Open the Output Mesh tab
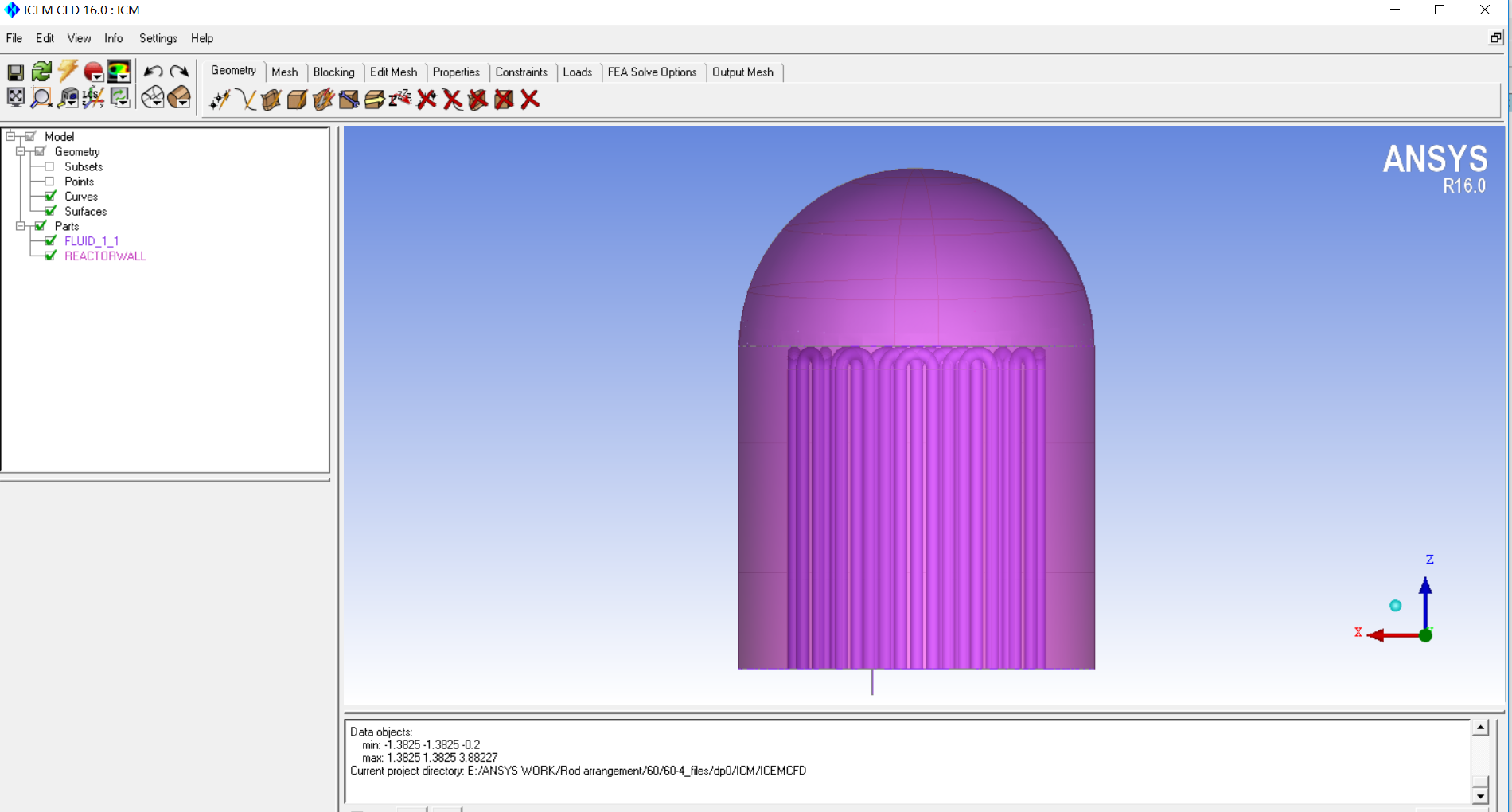 click(x=742, y=72)
